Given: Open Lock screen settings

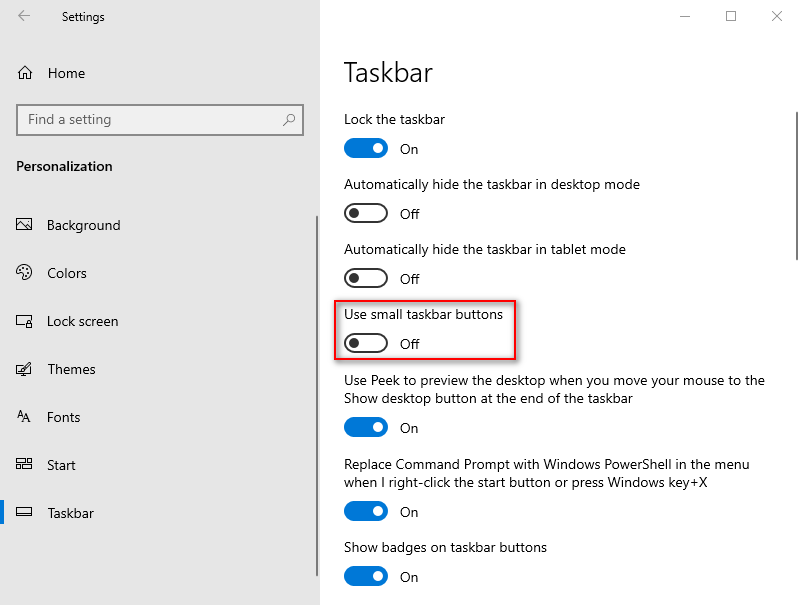Looking at the screenshot, I should (83, 321).
